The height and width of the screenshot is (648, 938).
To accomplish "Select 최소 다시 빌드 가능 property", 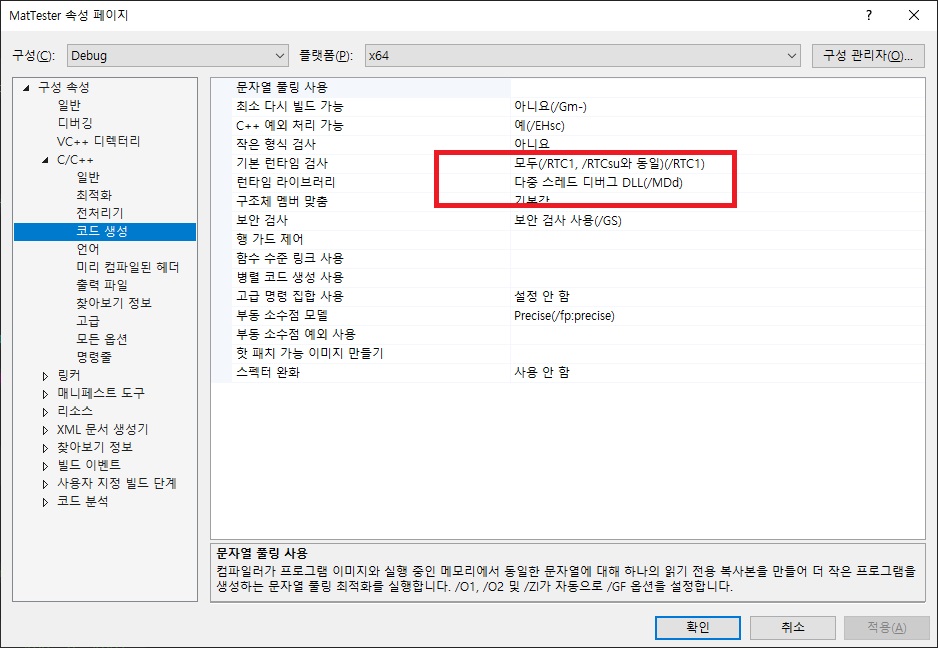I will click(x=290, y=107).
